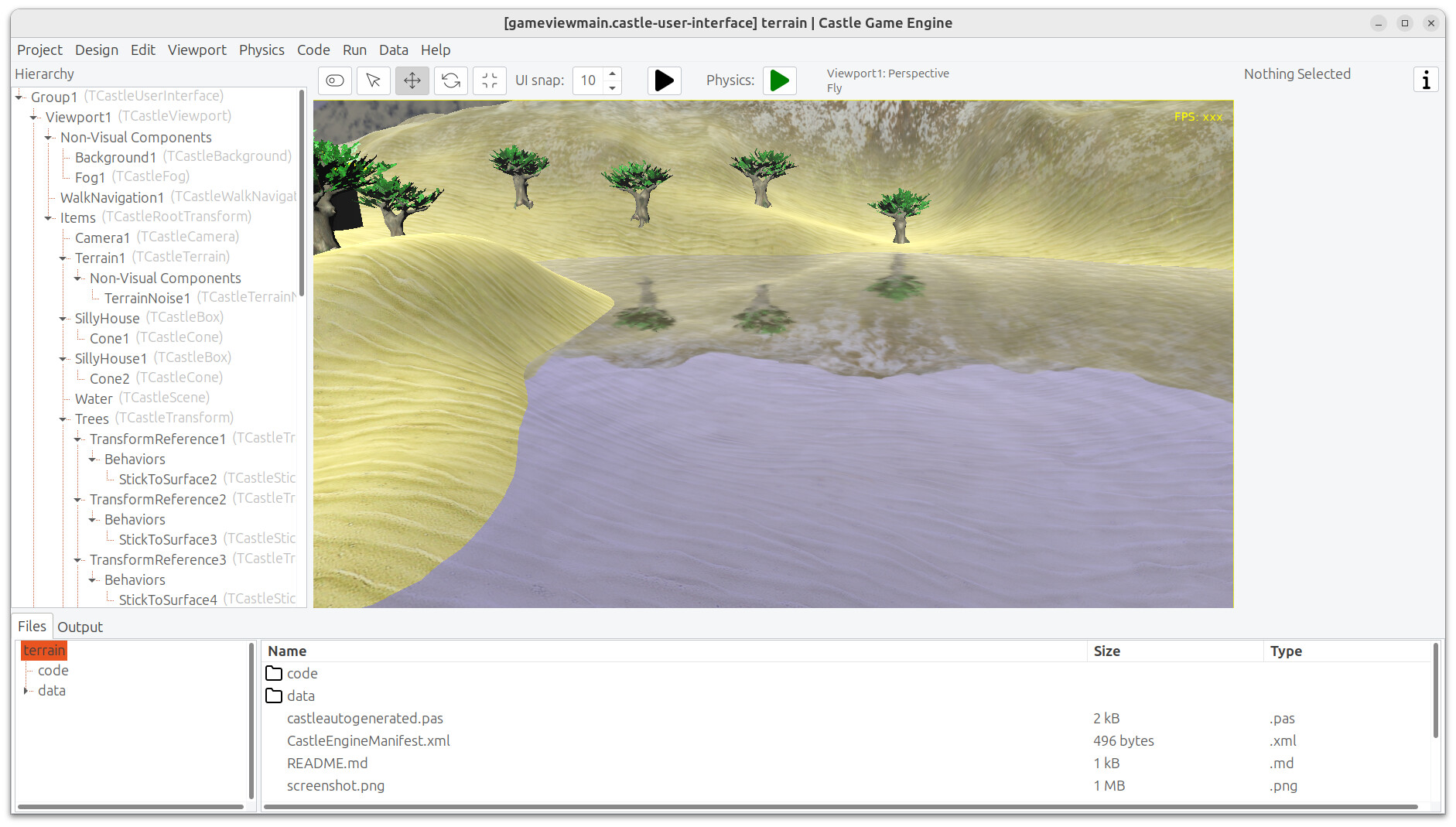The image size is (1456, 827).
Task: Select the Interact mode tool icon
Action: tap(335, 80)
